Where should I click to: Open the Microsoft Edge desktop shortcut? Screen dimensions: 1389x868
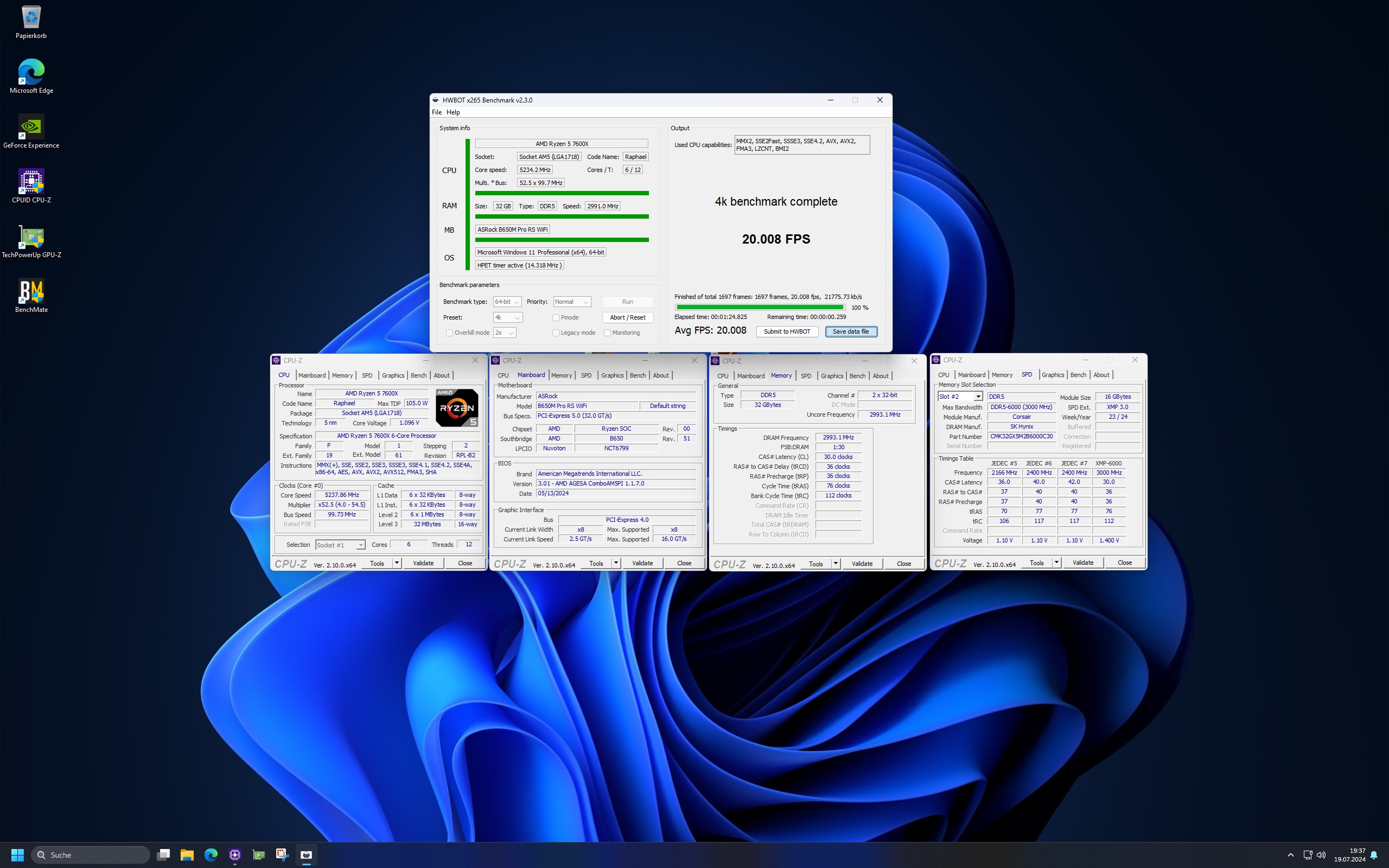(x=31, y=76)
